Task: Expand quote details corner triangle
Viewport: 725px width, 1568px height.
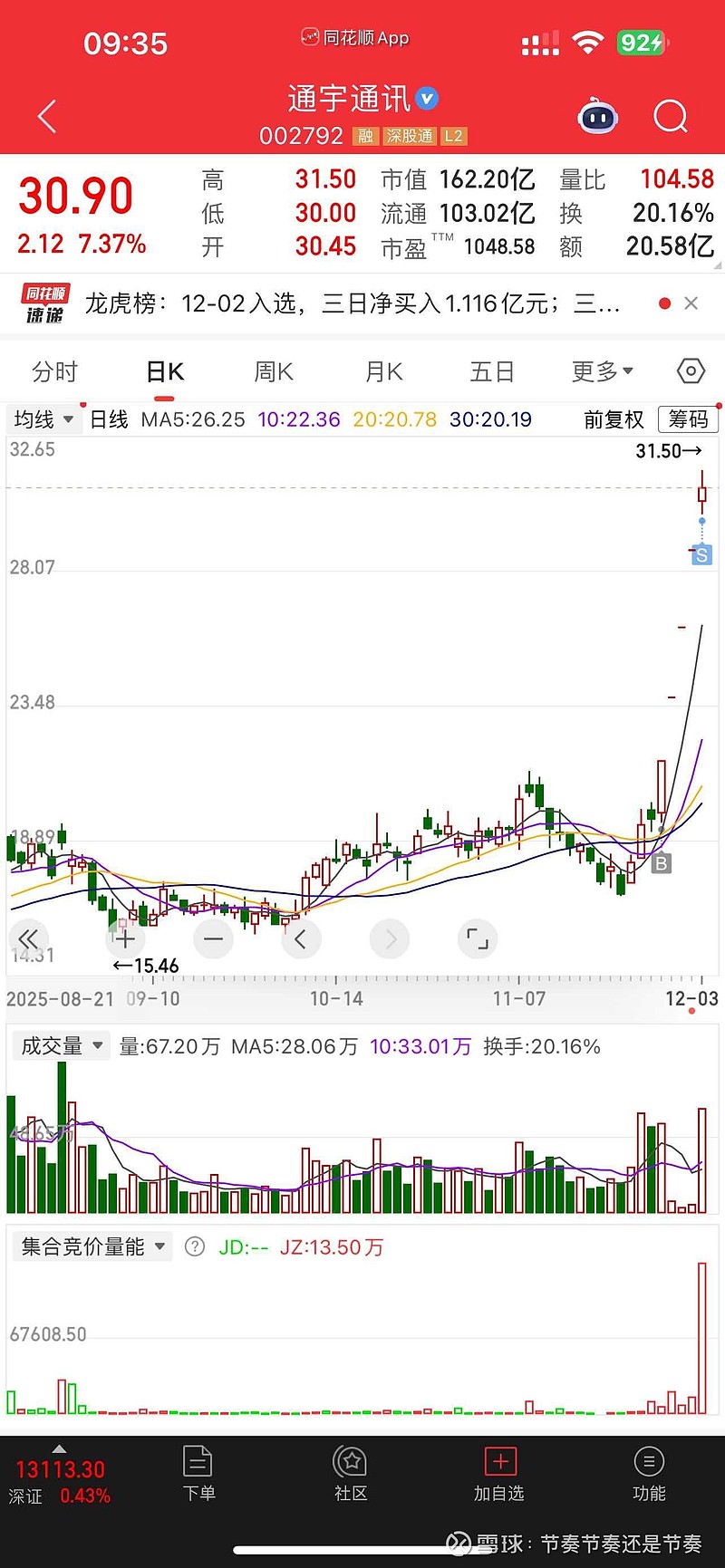Action: (x=718, y=265)
